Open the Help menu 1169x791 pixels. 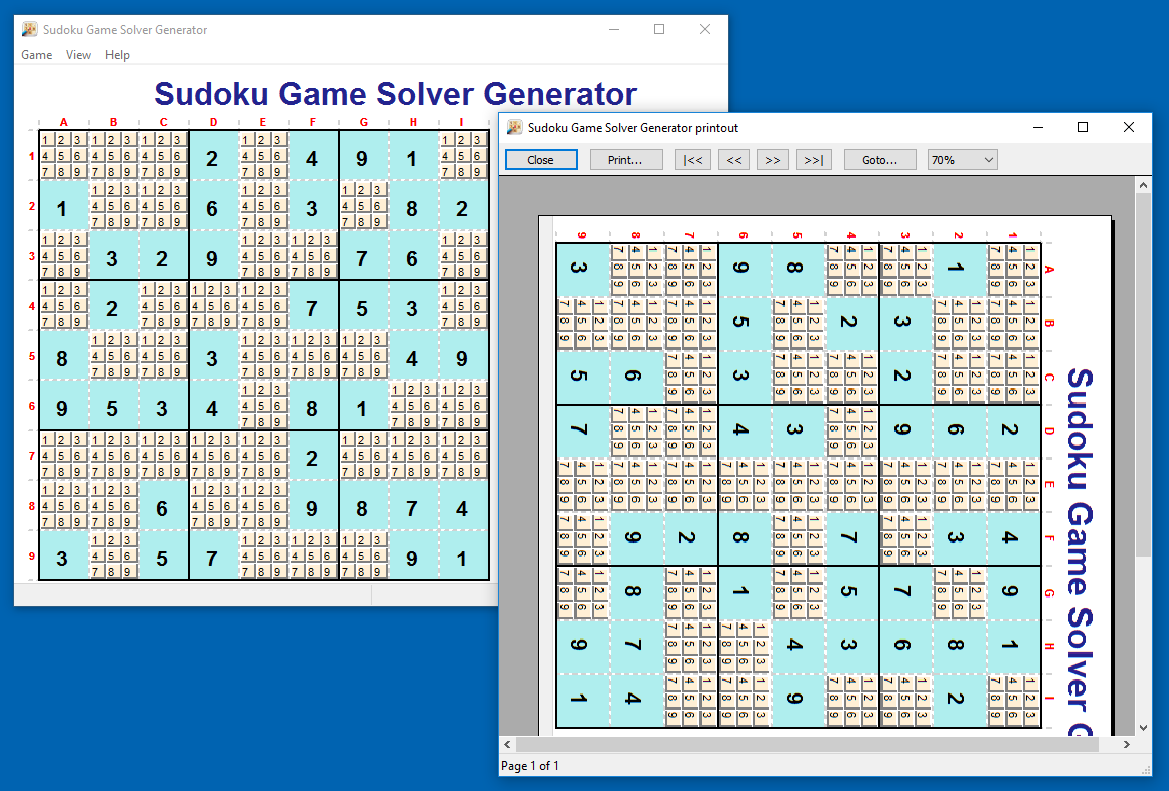[x=117, y=55]
